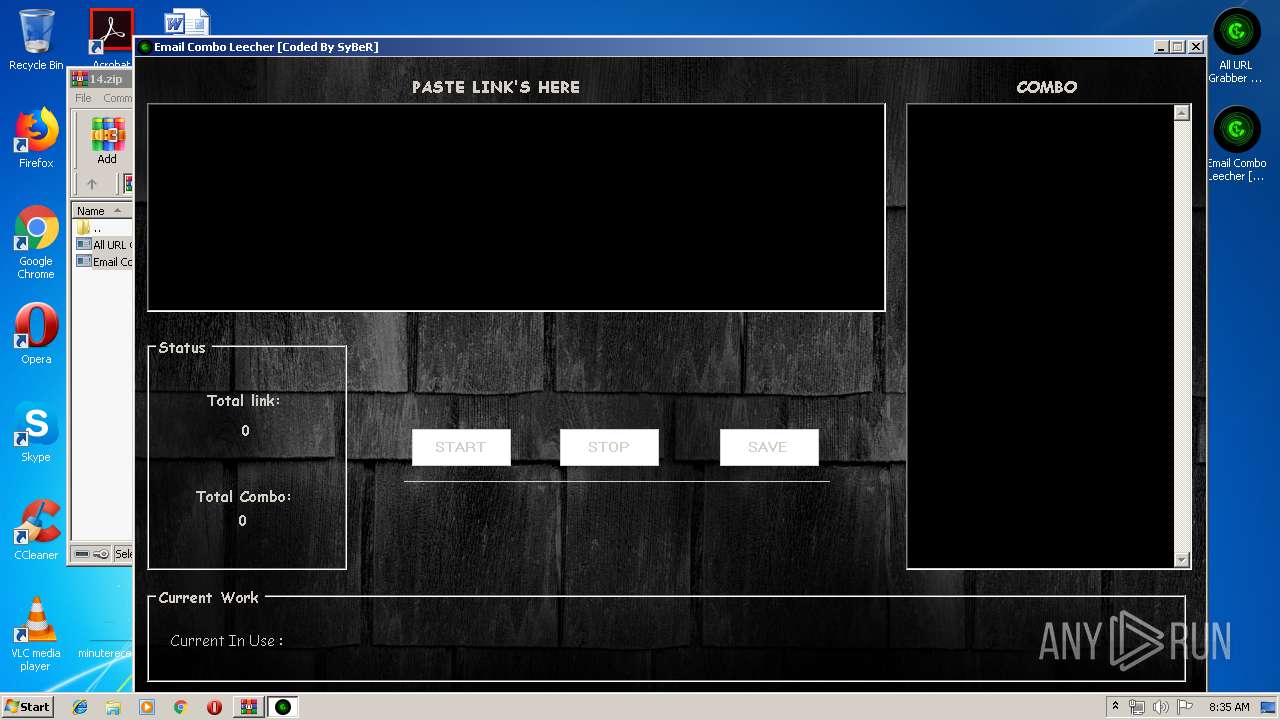Screen dimensions: 1280x720
Task: Click the drive/key status icon in WinRAR
Action: [x=91, y=554]
